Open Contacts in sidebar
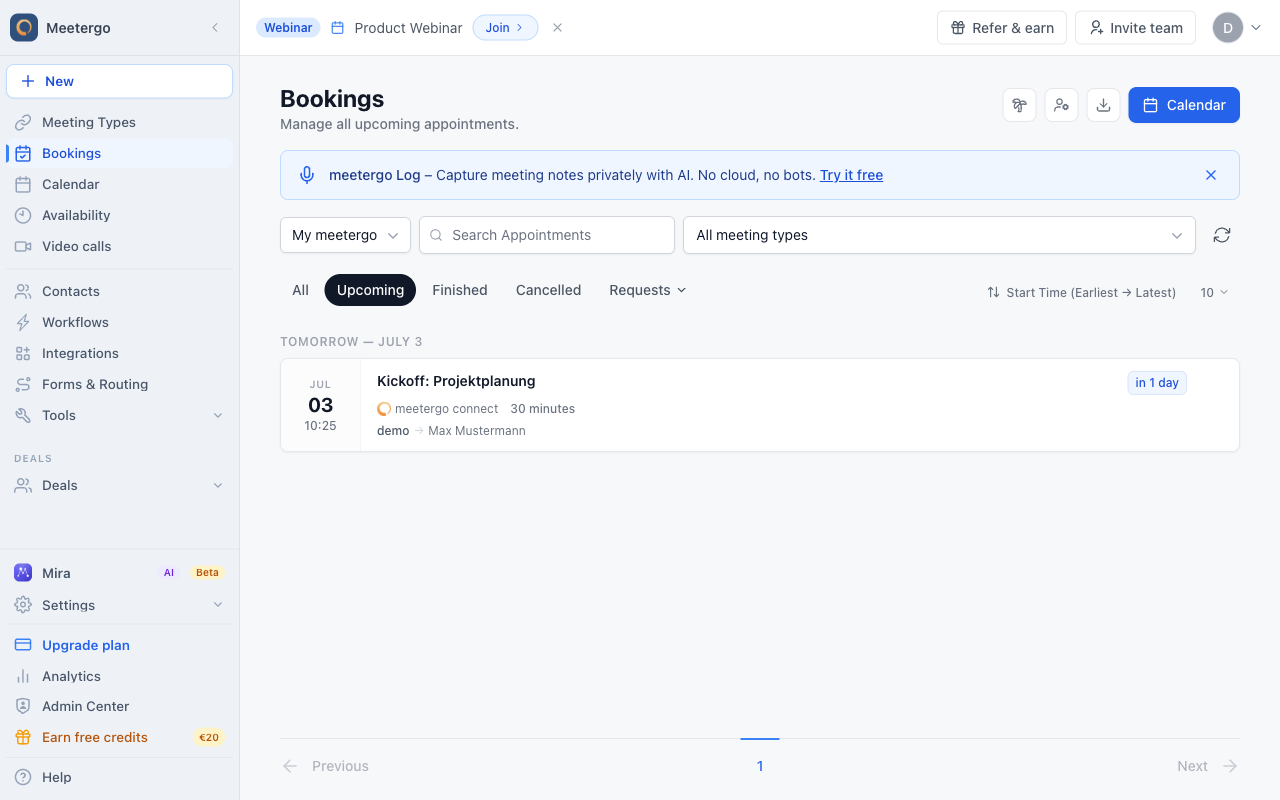1280x800 pixels. click(120, 291)
